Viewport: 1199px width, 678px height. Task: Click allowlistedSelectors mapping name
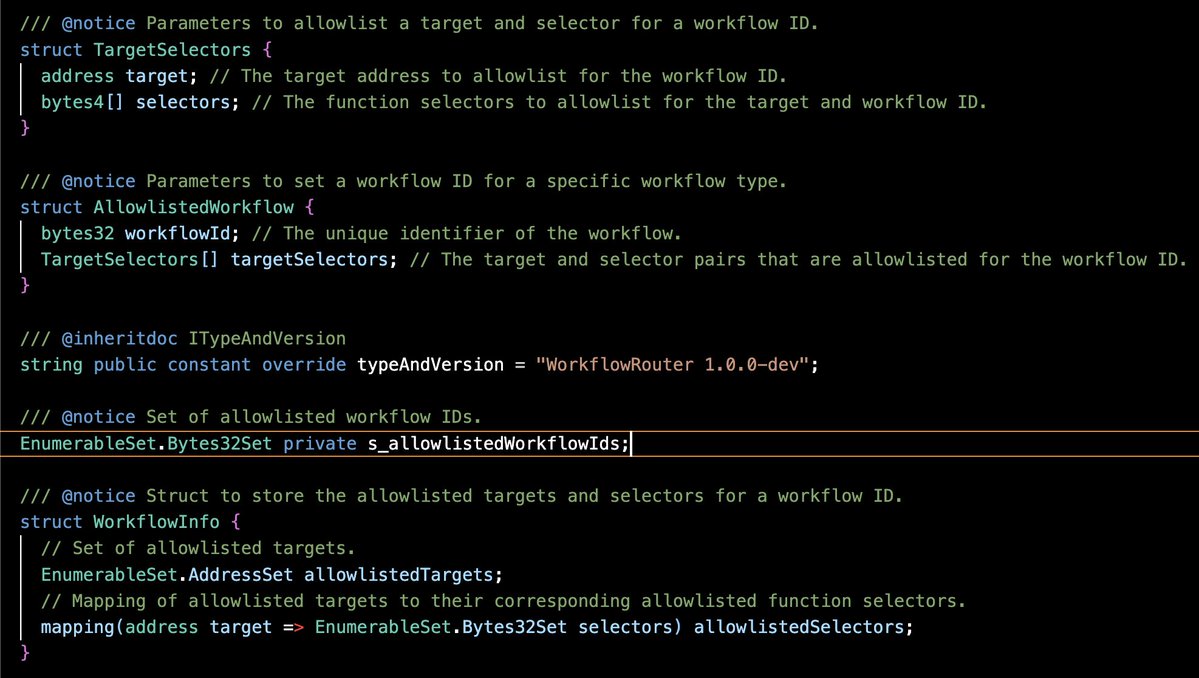pos(799,627)
